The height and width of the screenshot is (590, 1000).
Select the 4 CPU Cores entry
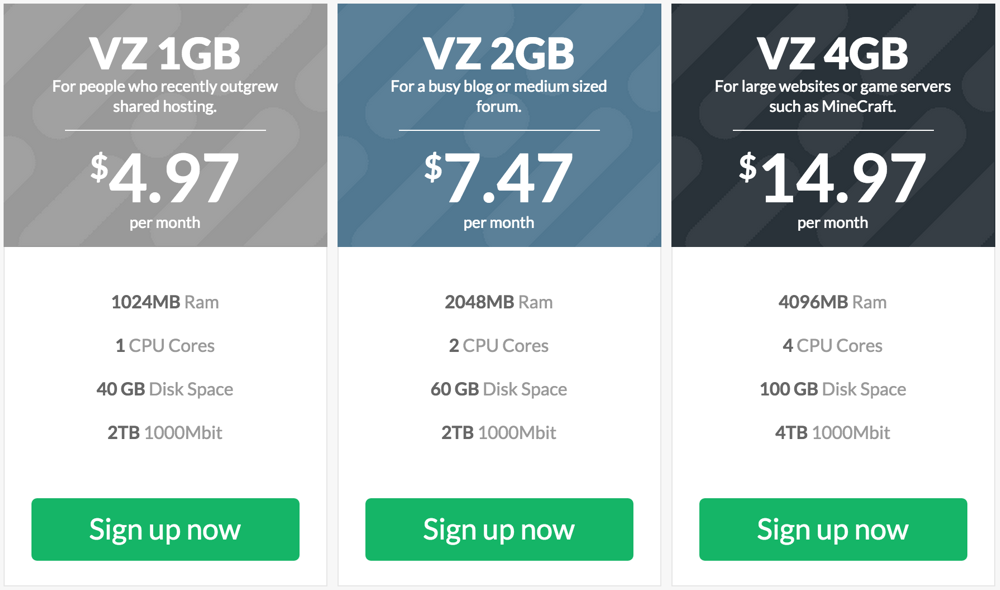[x=831, y=345]
